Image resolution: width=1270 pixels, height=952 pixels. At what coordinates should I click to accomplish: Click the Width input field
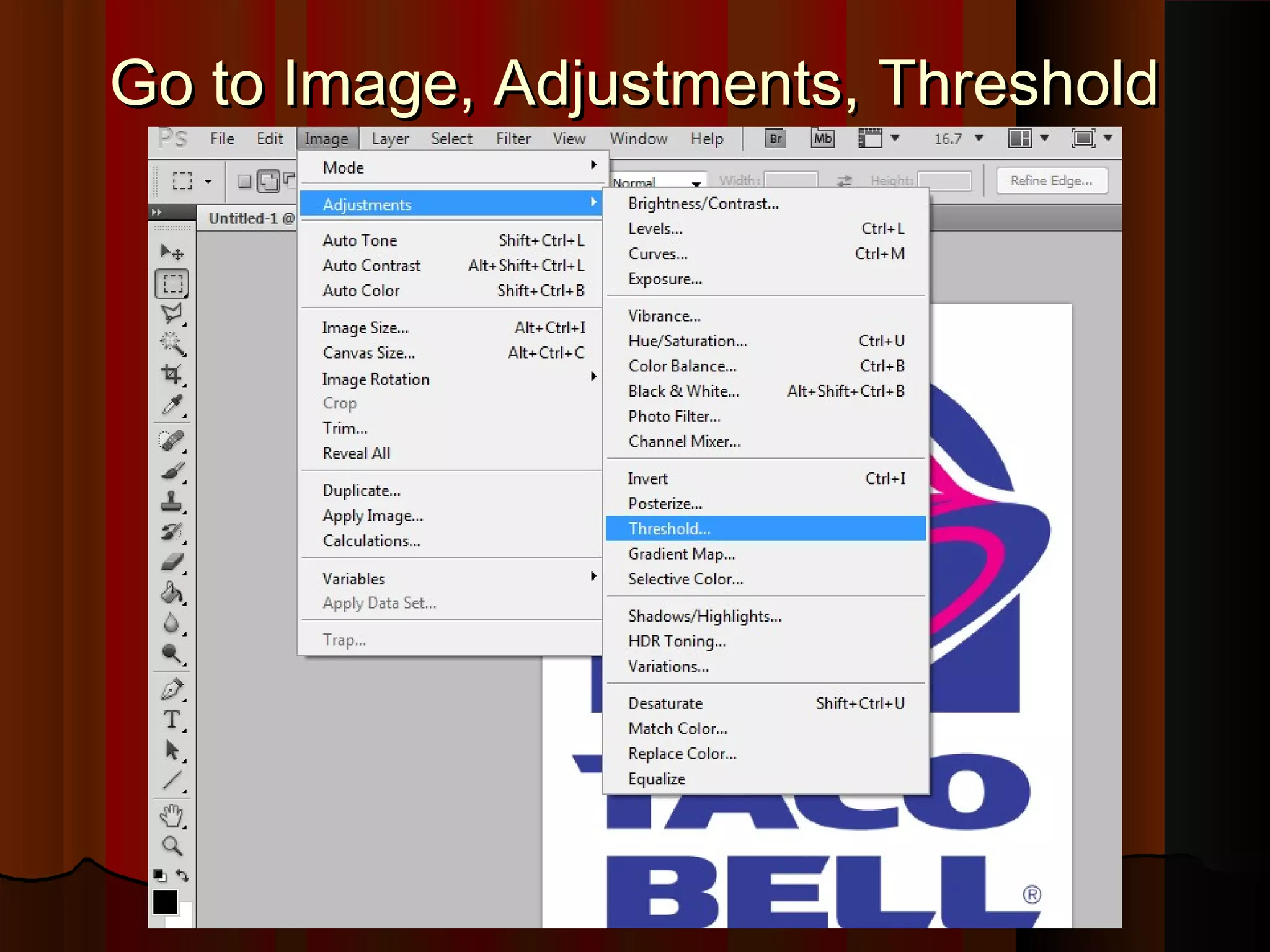pyautogui.click(x=791, y=181)
